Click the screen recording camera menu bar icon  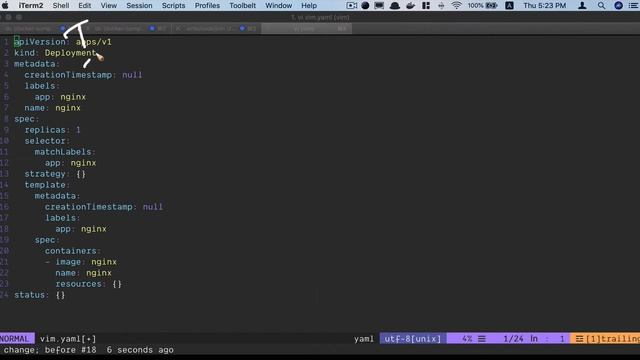(x=351, y=5)
